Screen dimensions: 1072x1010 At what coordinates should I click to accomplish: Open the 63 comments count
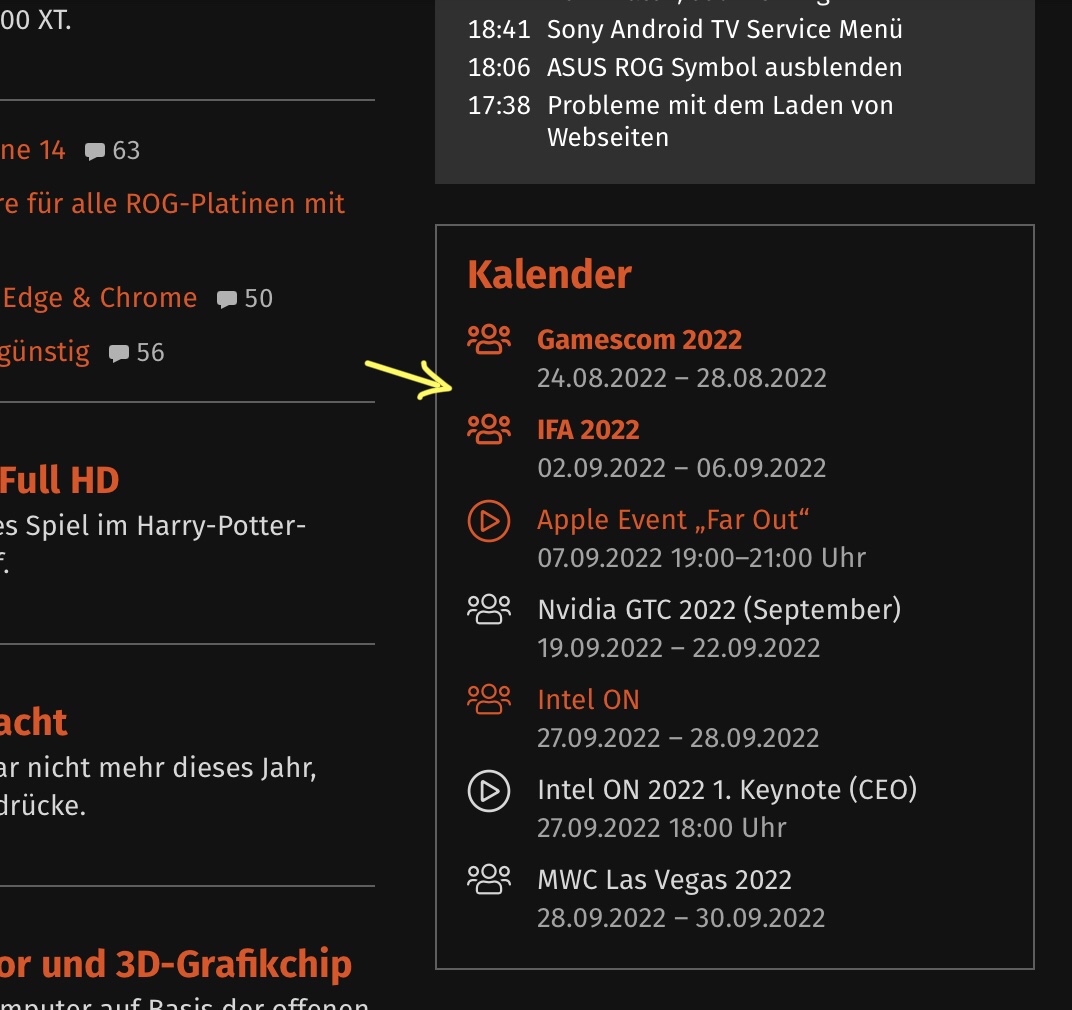(x=126, y=150)
